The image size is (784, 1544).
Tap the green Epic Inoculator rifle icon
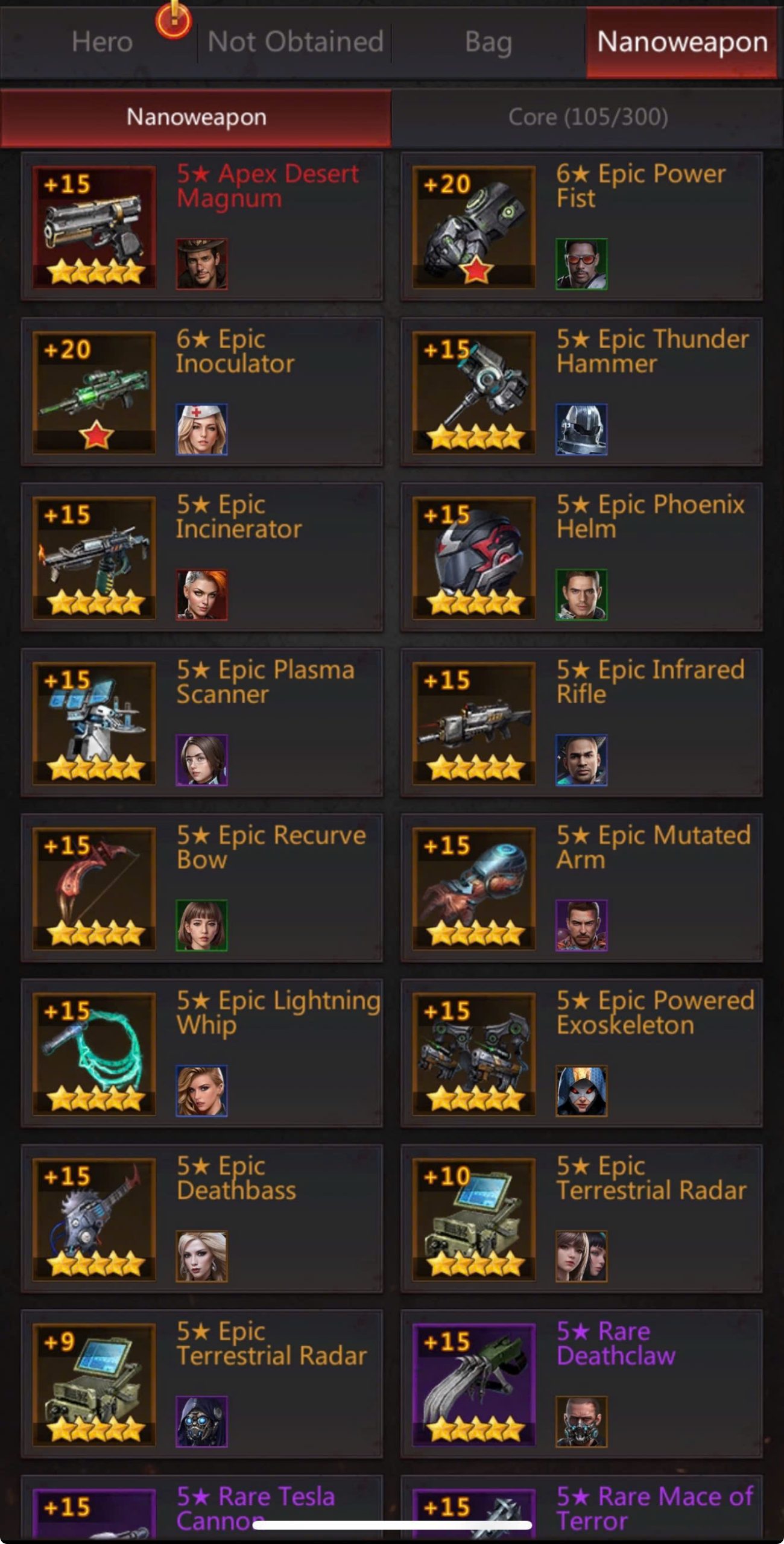(x=94, y=392)
